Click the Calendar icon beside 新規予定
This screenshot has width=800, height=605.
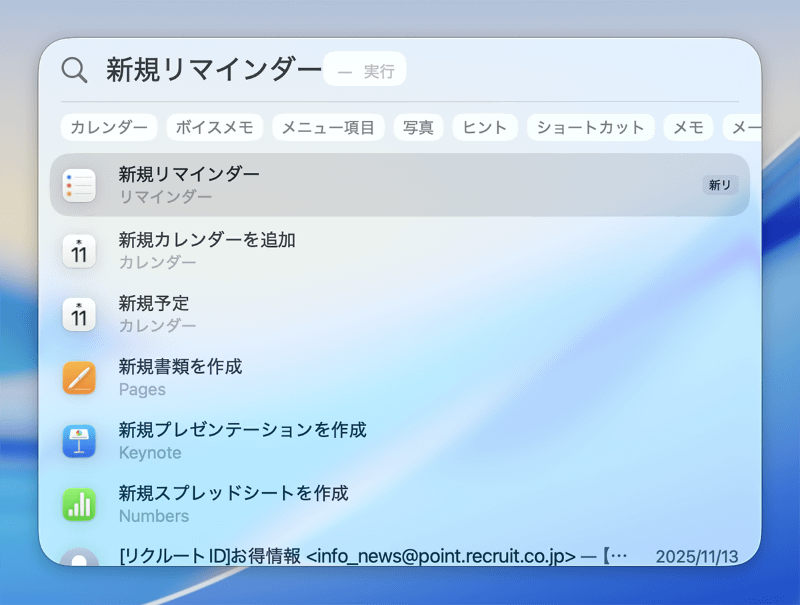[x=79, y=314]
